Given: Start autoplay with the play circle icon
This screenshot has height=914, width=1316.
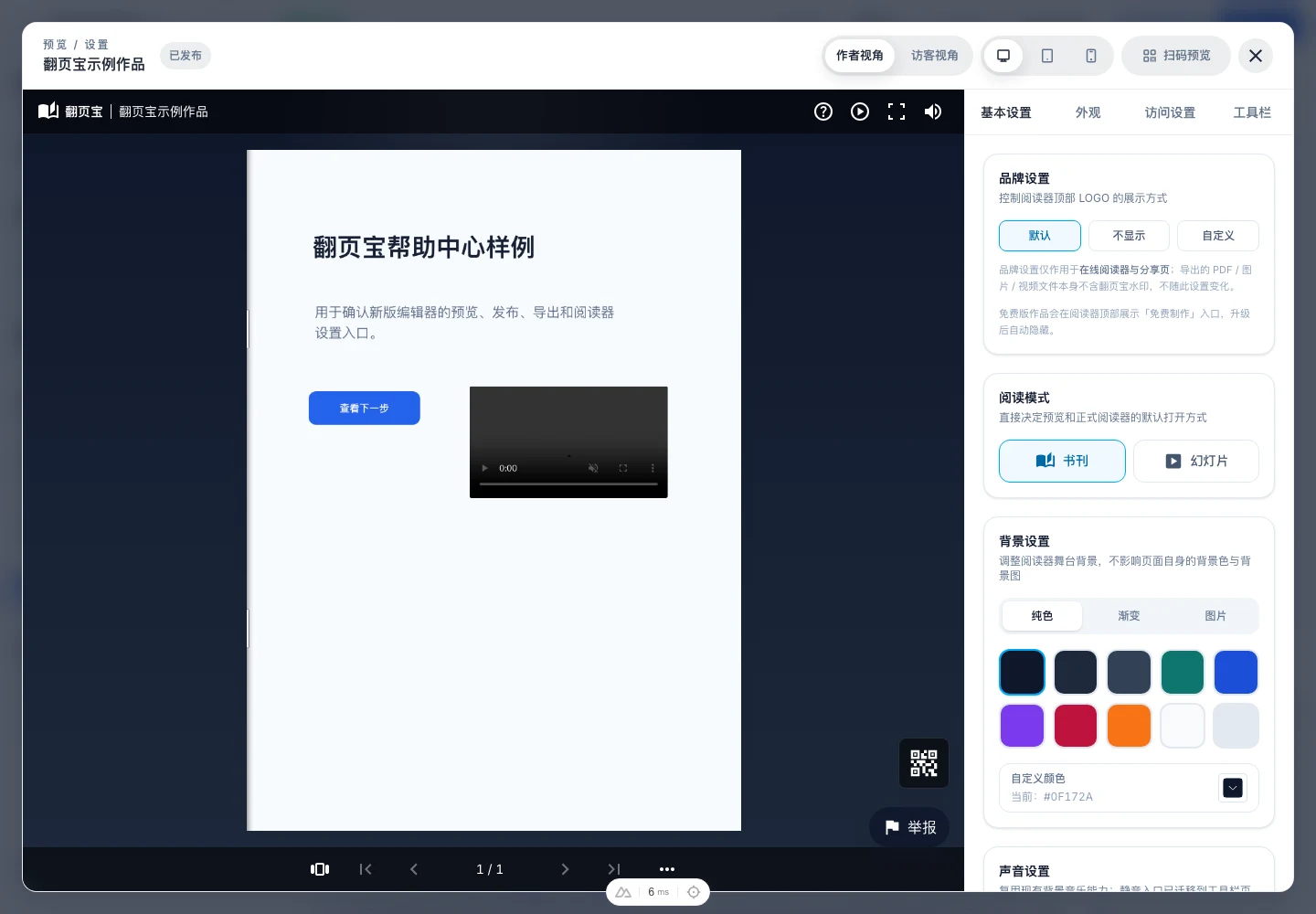Looking at the screenshot, I should coord(860,112).
